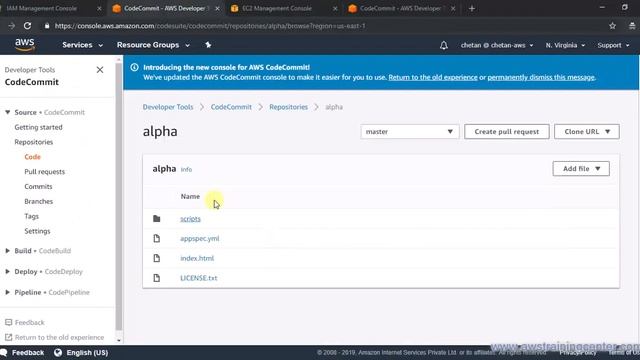Open Commits in sidebar

(x=38, y=187)
